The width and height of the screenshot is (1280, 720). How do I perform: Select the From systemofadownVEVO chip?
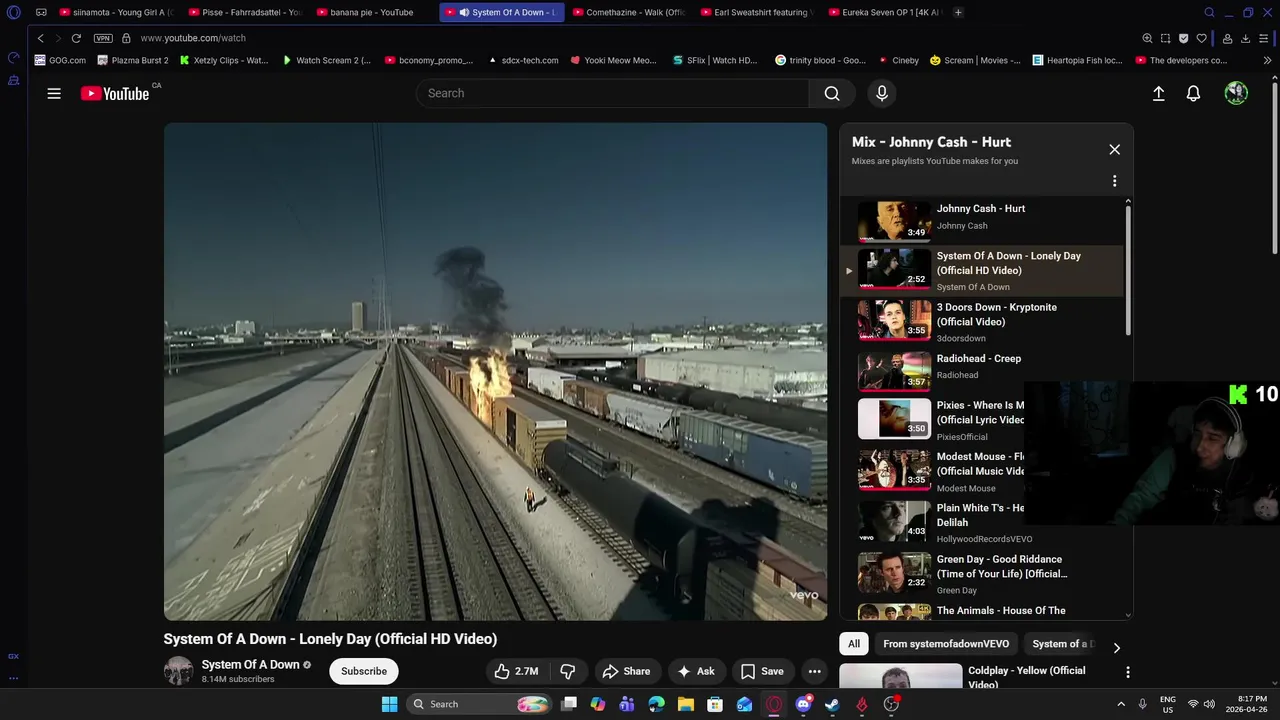(x=946, y=644)
